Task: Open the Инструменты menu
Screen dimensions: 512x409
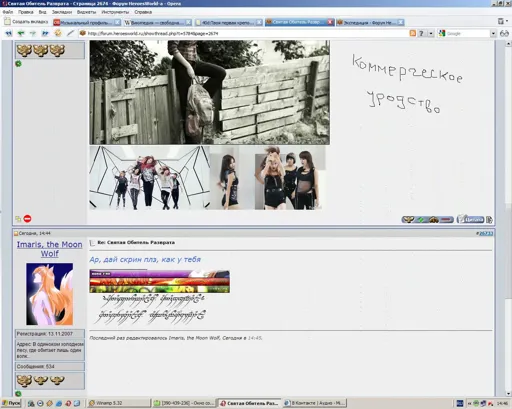Action: (115, 12)
